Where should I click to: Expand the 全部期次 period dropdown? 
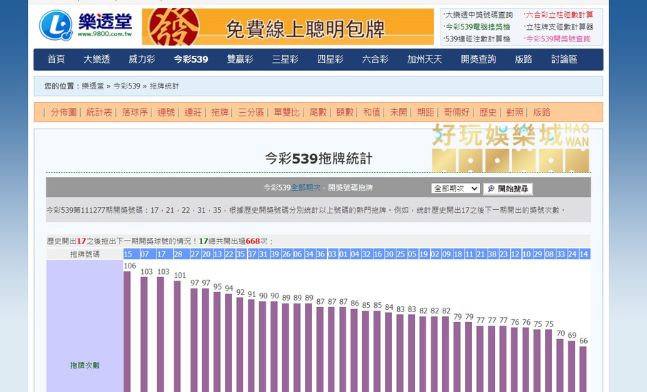455,189
